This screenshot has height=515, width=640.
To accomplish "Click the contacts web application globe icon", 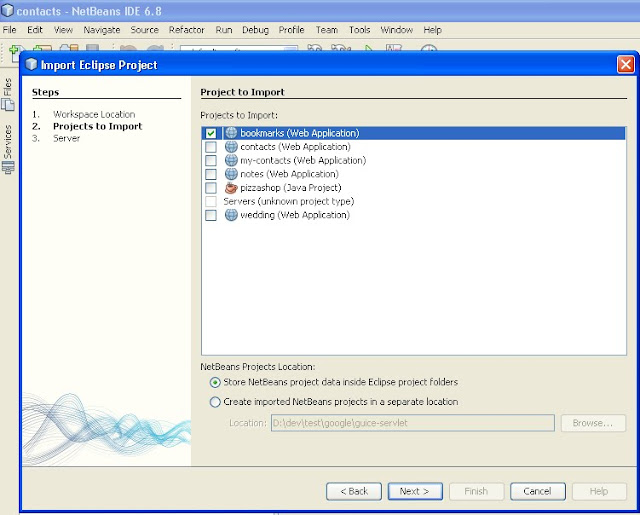I will [231, 147].
